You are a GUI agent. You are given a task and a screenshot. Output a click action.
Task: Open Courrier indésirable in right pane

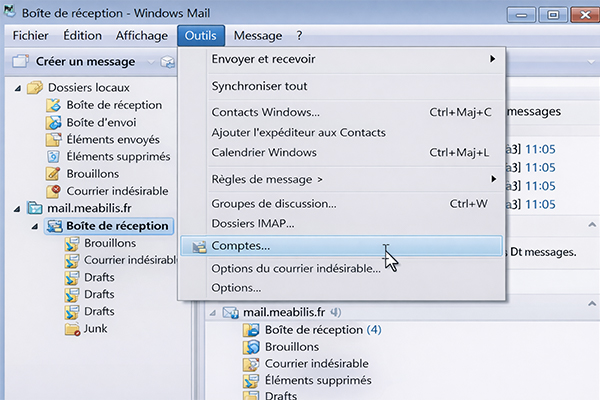(x=316, y=364)
